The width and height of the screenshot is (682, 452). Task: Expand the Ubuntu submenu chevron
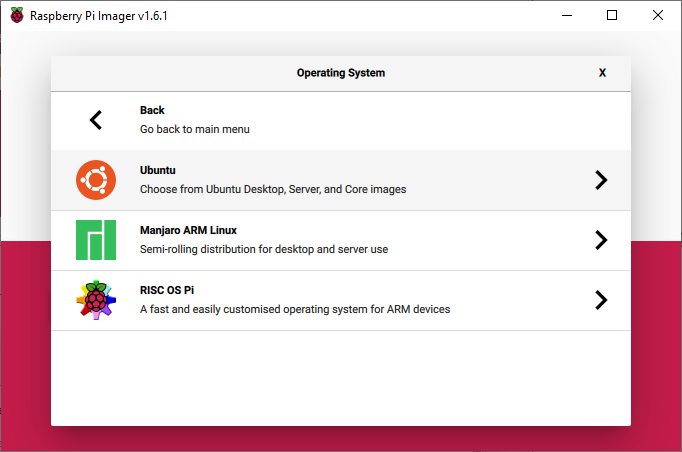(x=601, y=180)
